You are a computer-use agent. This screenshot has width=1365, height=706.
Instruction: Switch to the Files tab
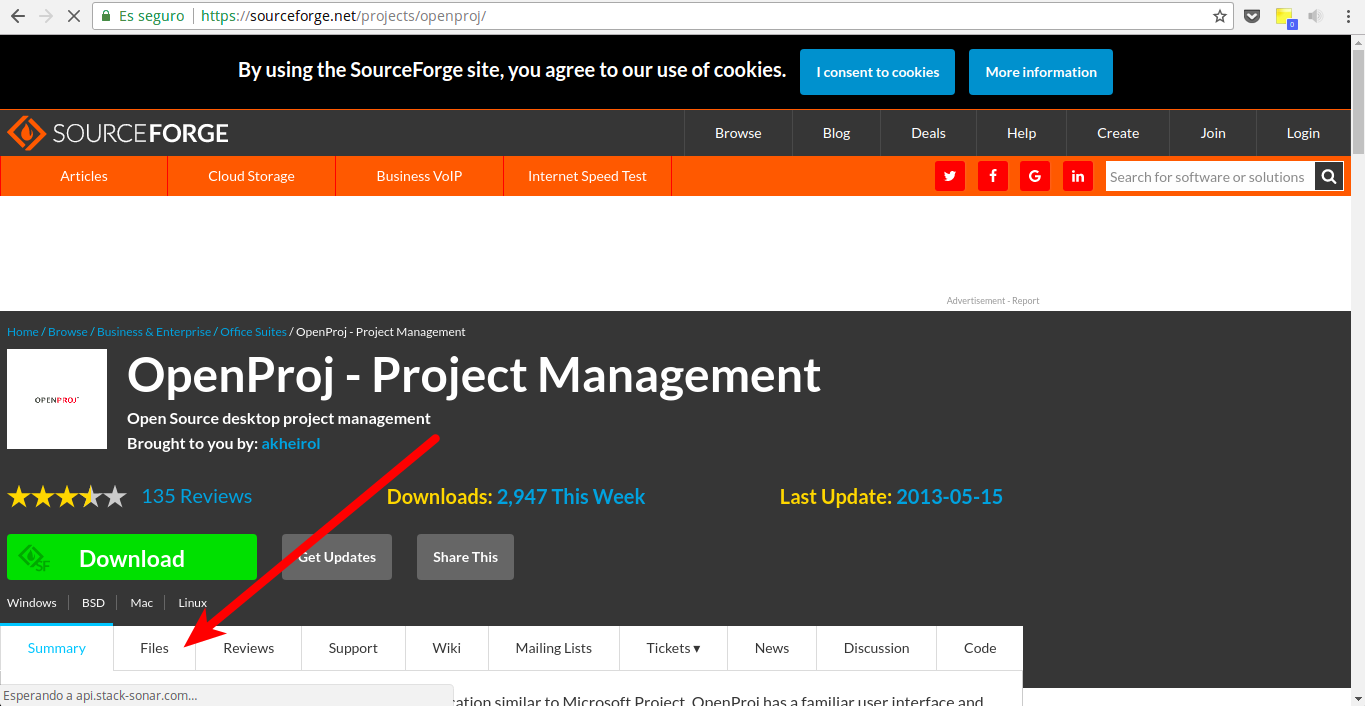click(x=154, y=648)
